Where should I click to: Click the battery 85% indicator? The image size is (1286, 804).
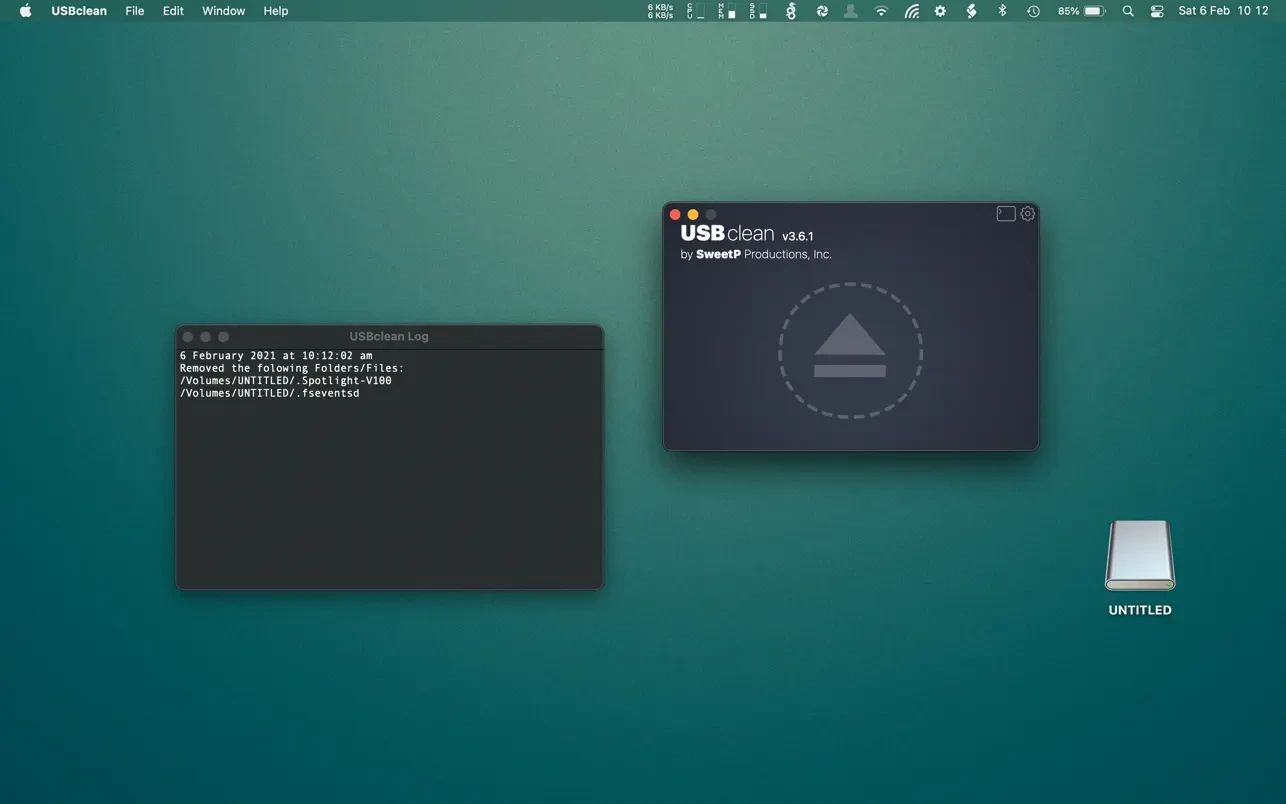(1080, 11)
